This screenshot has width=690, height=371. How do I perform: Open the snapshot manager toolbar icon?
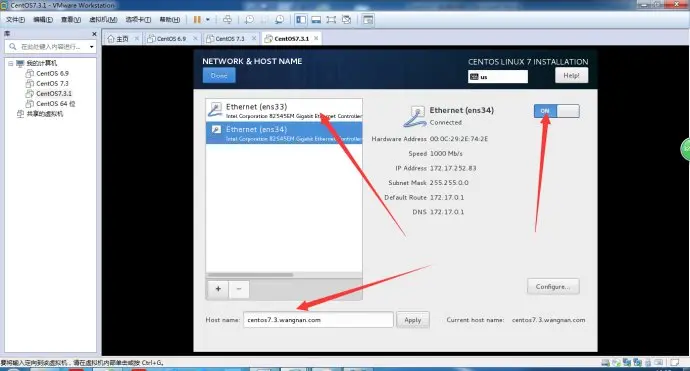click(279, 19)
